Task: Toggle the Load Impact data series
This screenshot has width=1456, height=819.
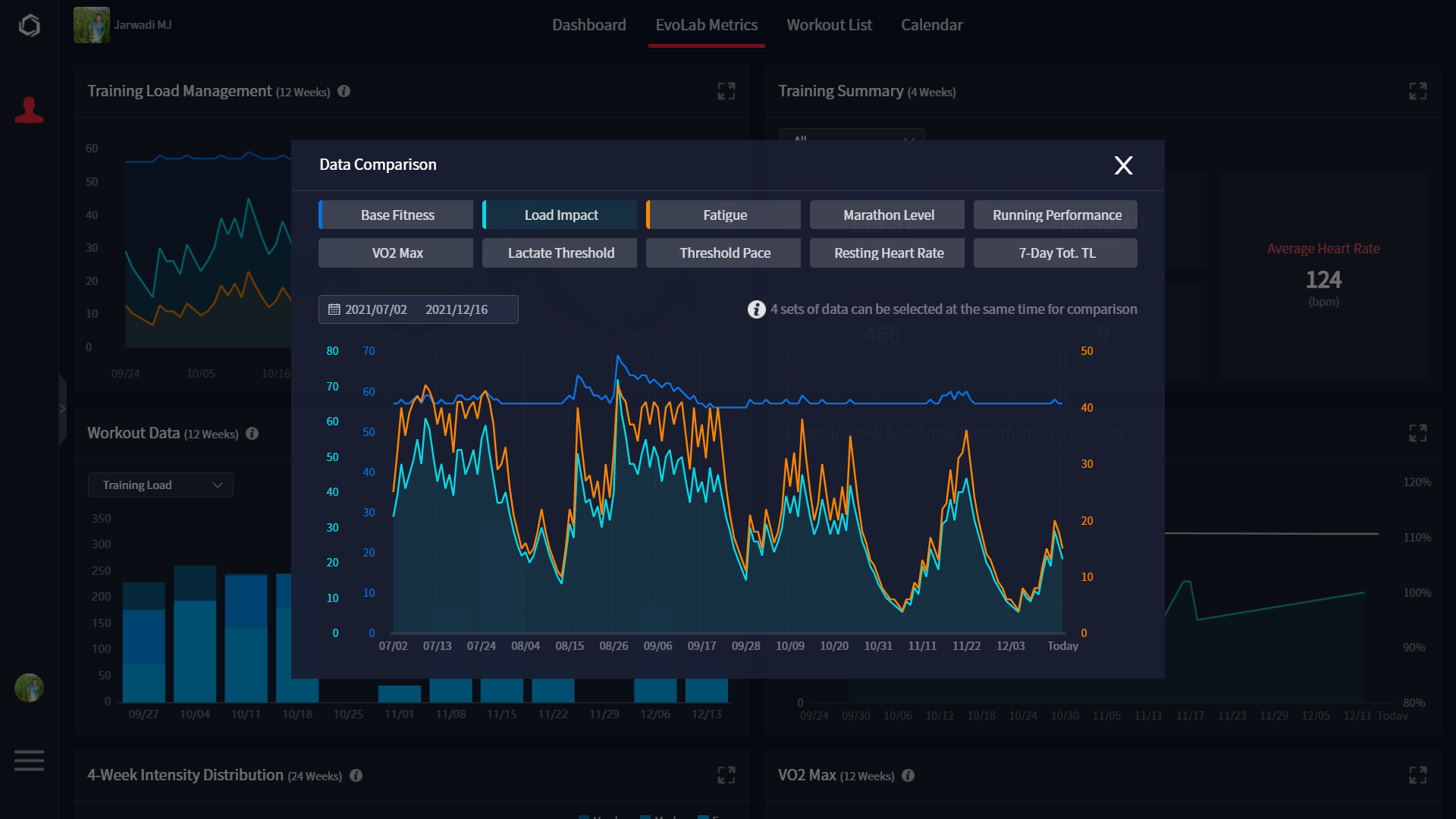Action: [x=560, y=215]
